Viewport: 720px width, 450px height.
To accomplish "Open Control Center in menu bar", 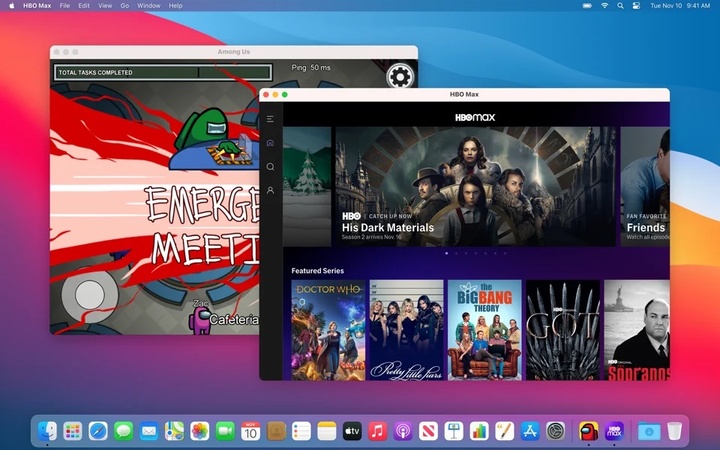I will click(636, 6).
